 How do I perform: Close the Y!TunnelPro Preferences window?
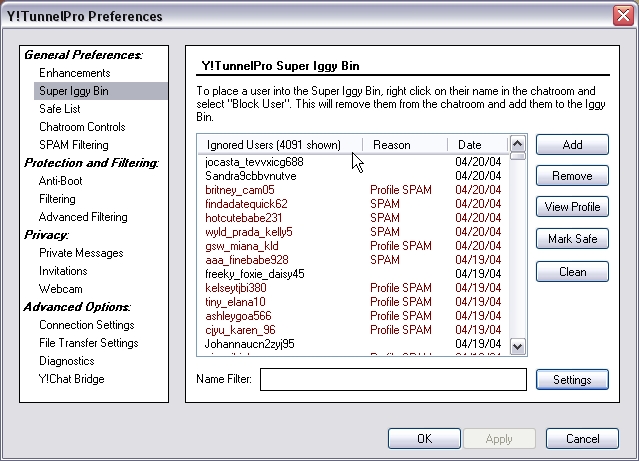point(623,16)
